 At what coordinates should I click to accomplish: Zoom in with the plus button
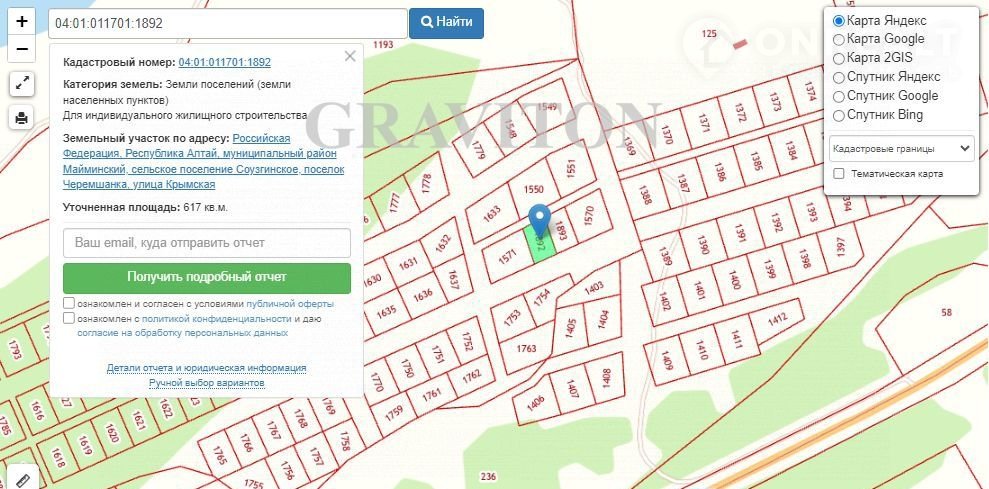pos(22,21)
